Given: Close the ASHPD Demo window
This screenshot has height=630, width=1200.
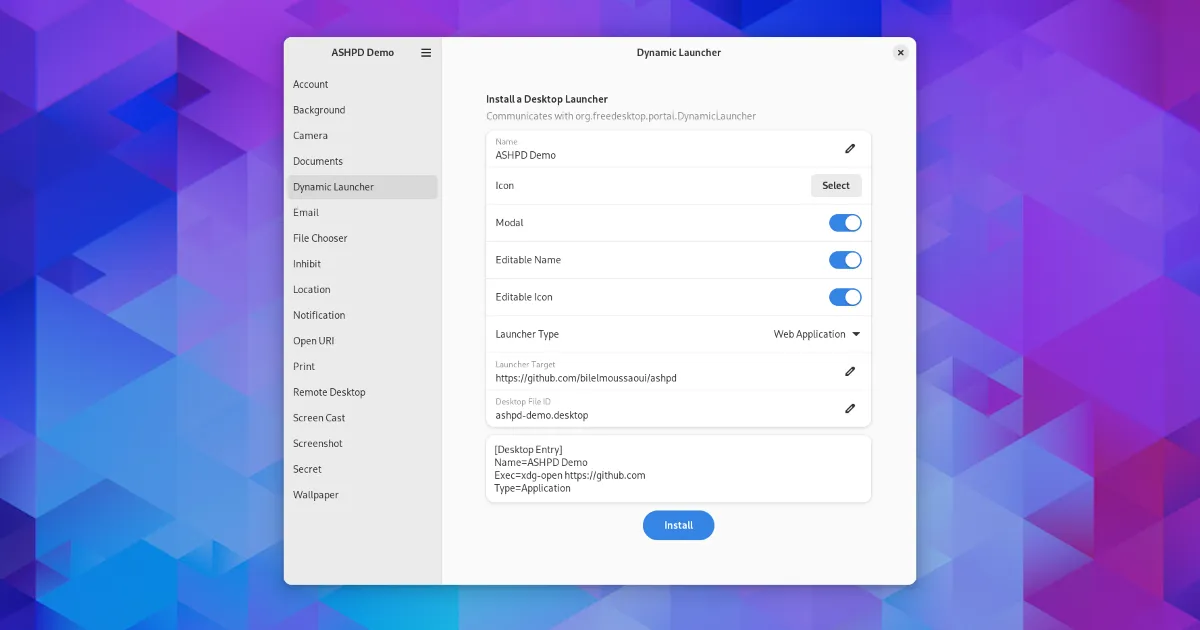Looking at the screenshot, I should click(900, 53).
